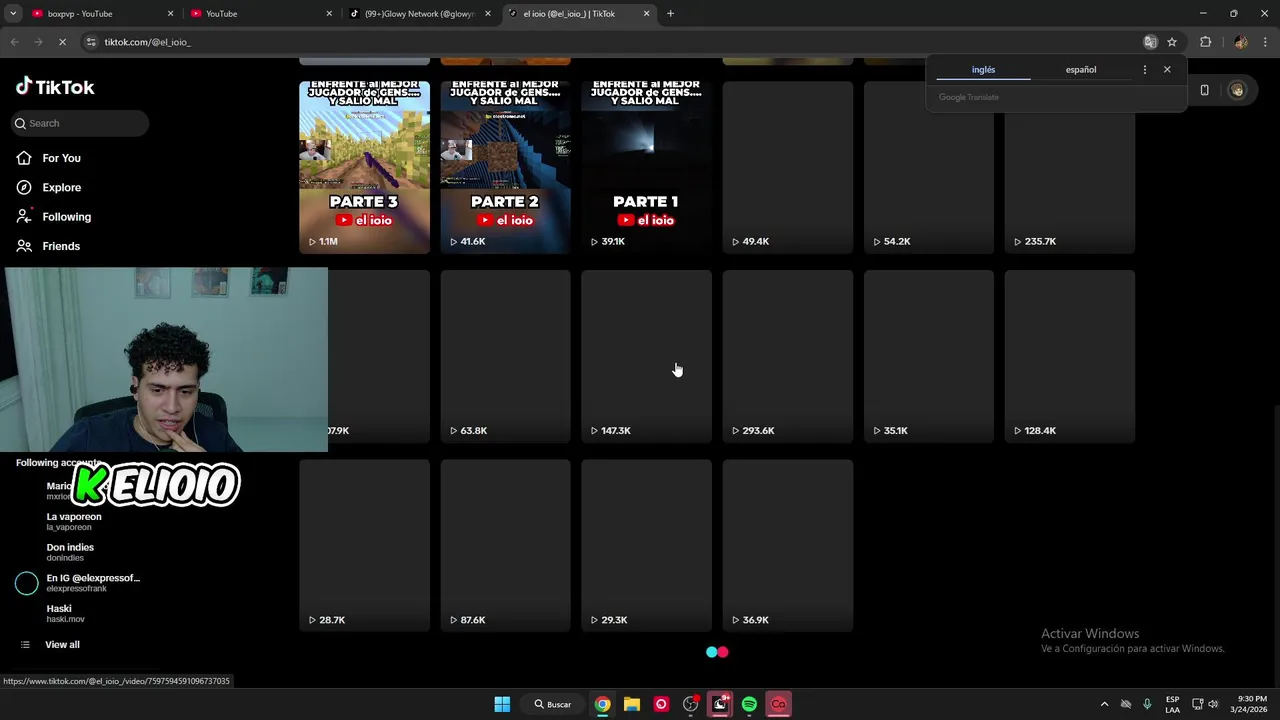Open OBS Studio from the taskbar
The image size is (1280, 720).
(x=690, y=704)
